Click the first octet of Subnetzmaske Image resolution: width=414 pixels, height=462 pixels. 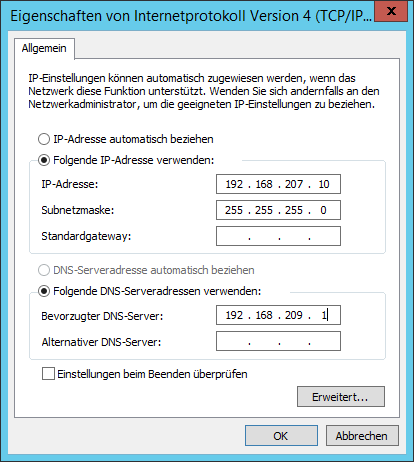tap(234, 210)
